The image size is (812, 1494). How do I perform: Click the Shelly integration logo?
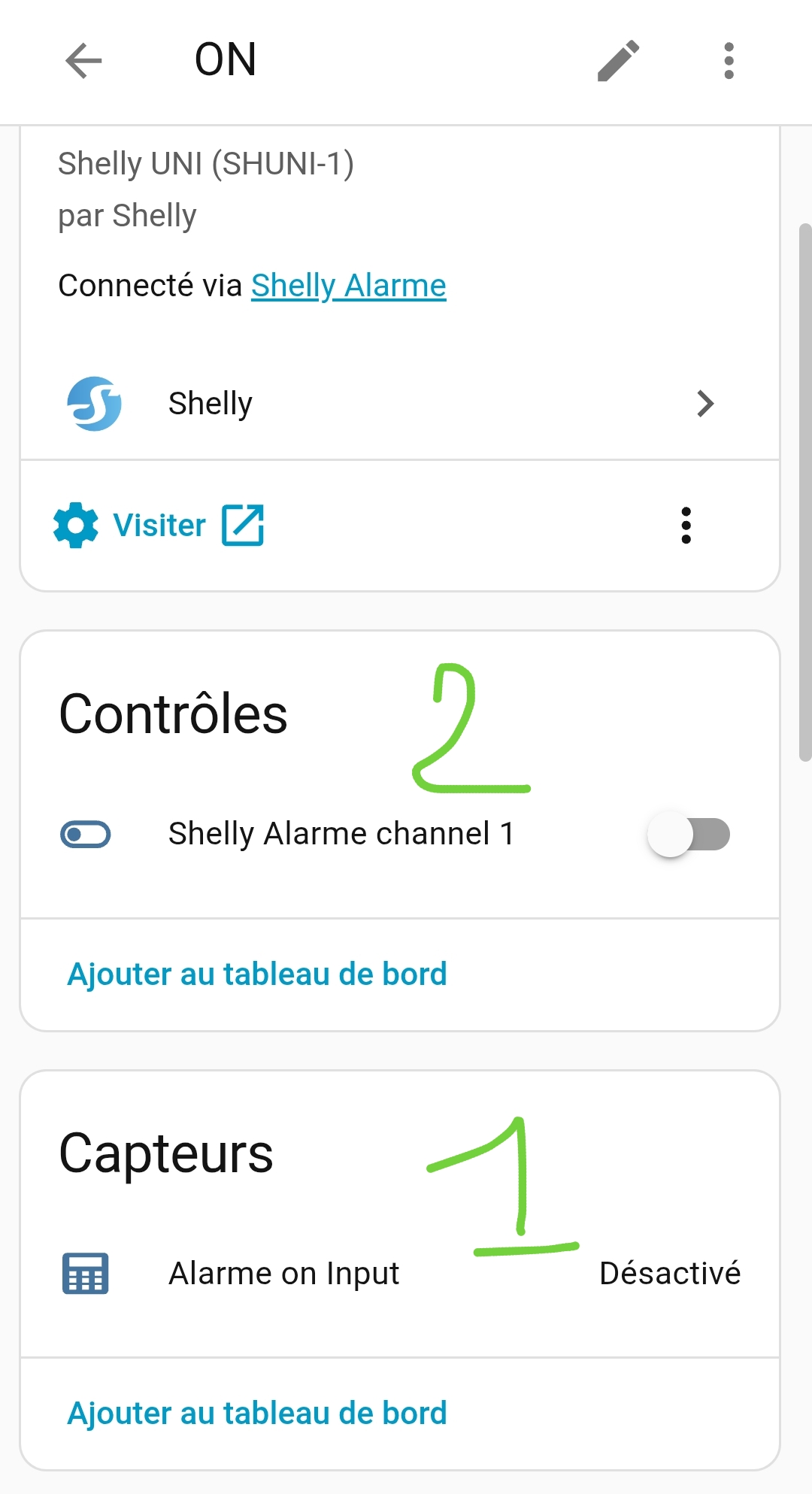click(94, 404)
